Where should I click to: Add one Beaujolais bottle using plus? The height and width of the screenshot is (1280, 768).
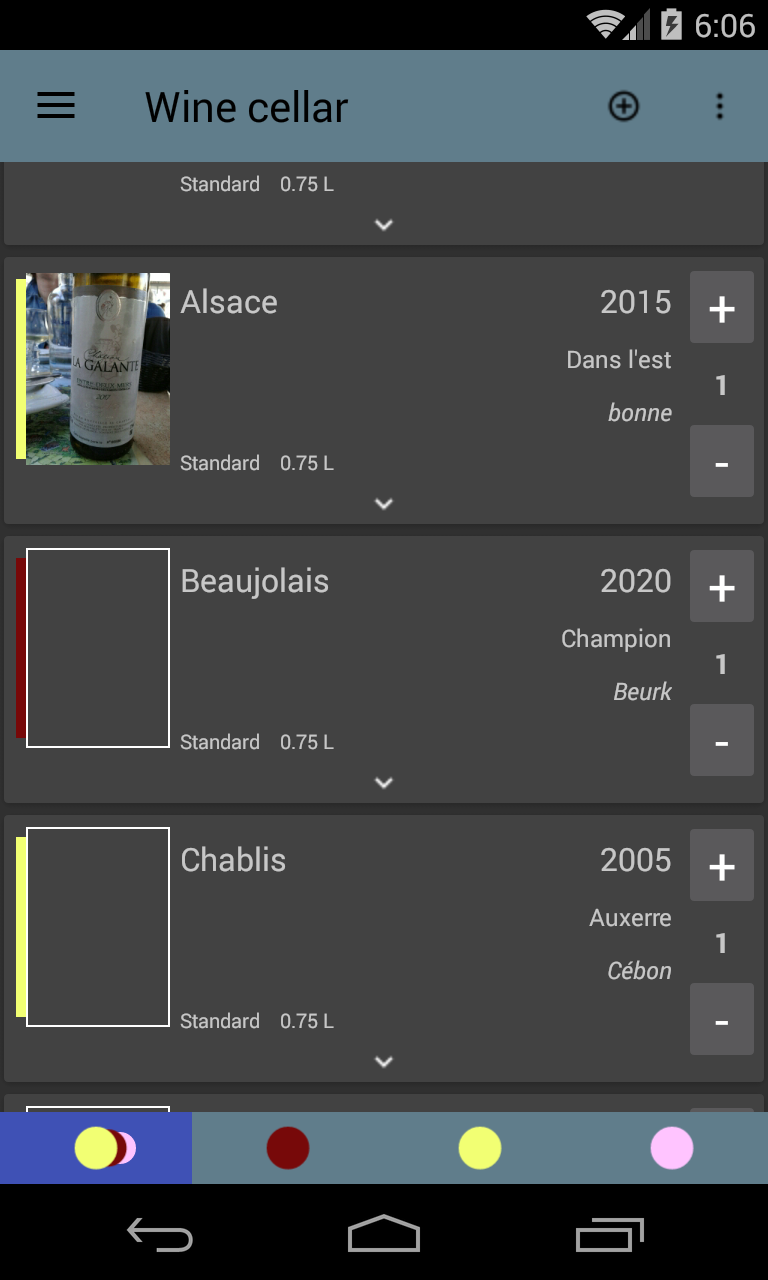click(x=721, y=587)
